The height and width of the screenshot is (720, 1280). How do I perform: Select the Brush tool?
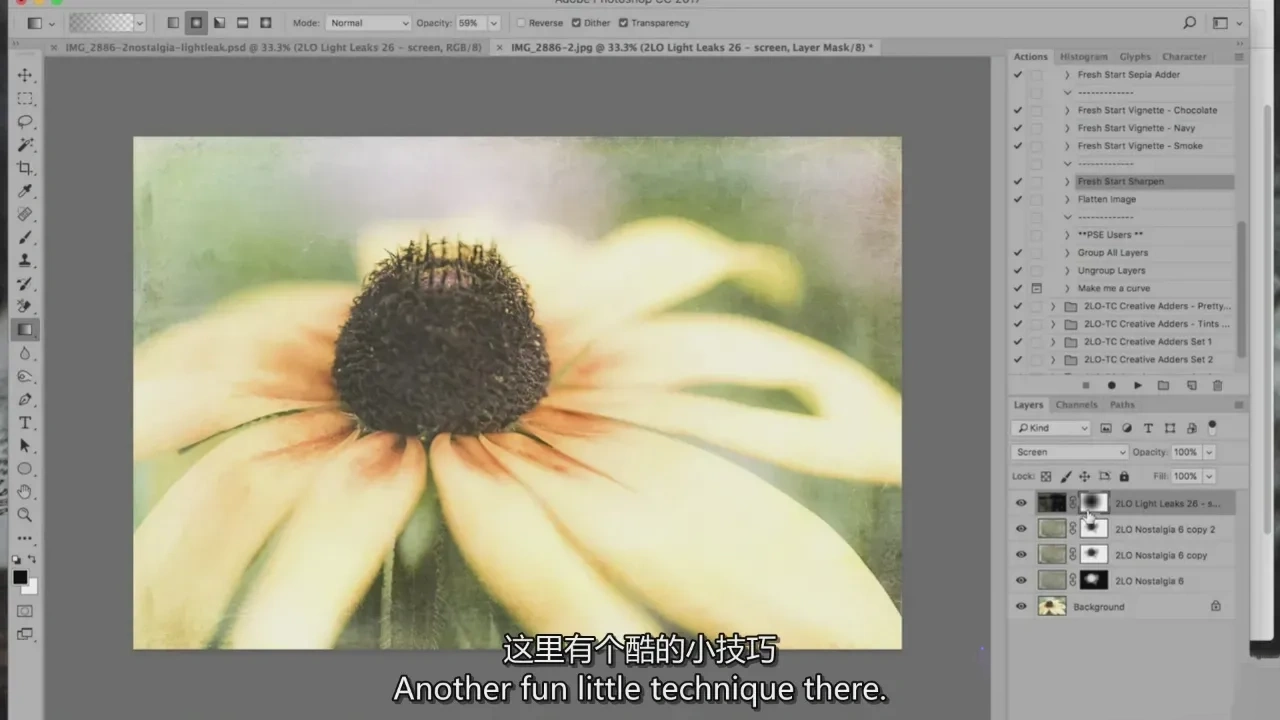[25, 237]
